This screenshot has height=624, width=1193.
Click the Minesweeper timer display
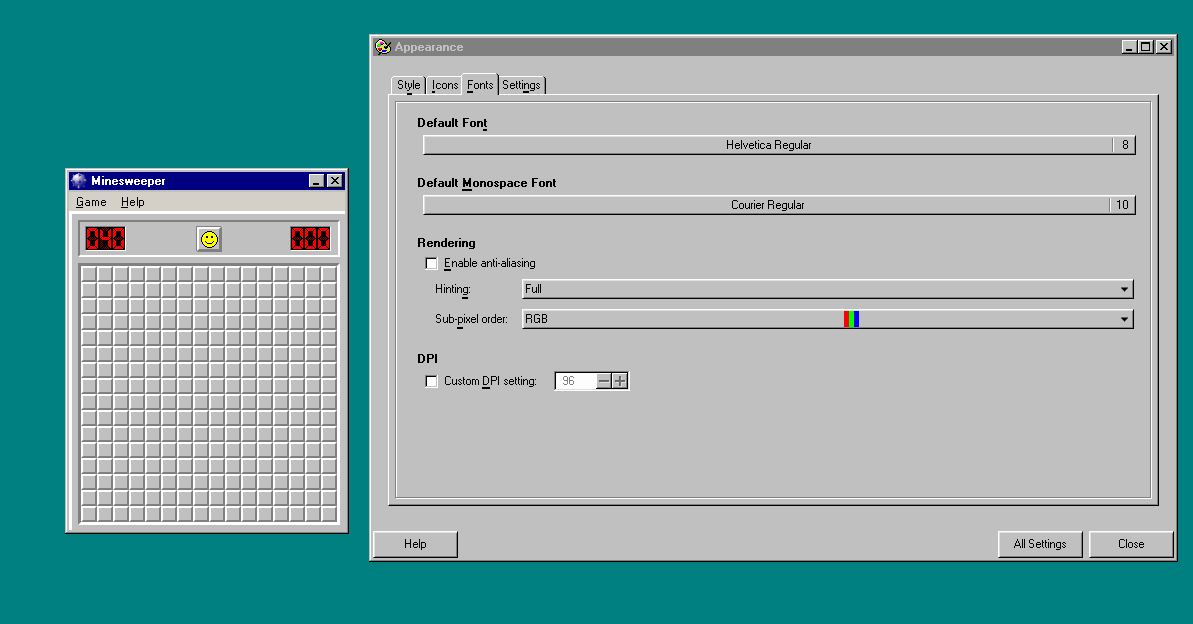[310, 239]
